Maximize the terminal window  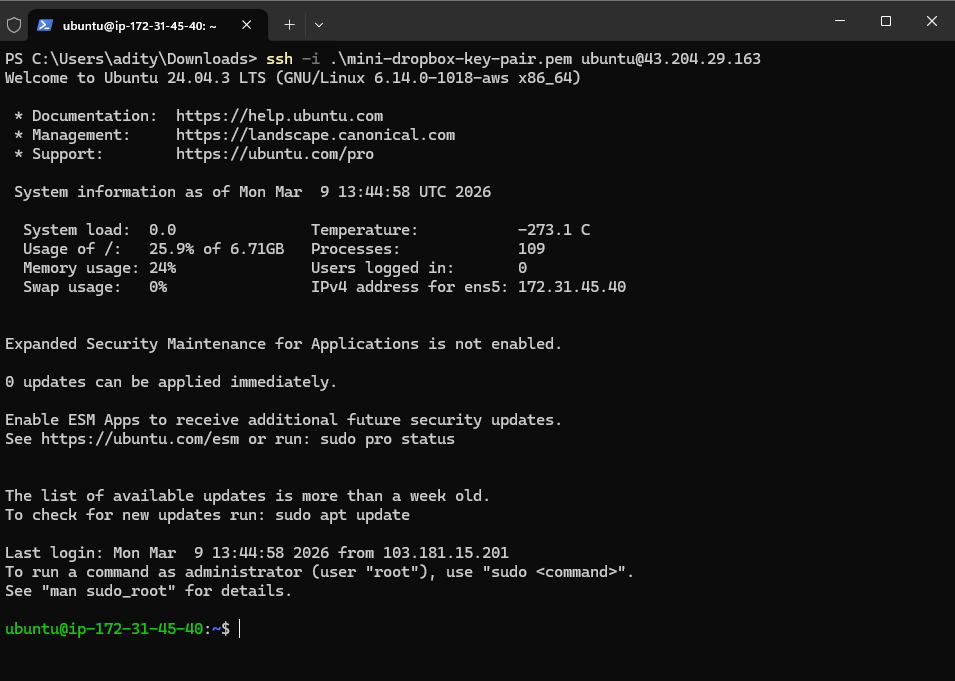click(x=885, y=21)
